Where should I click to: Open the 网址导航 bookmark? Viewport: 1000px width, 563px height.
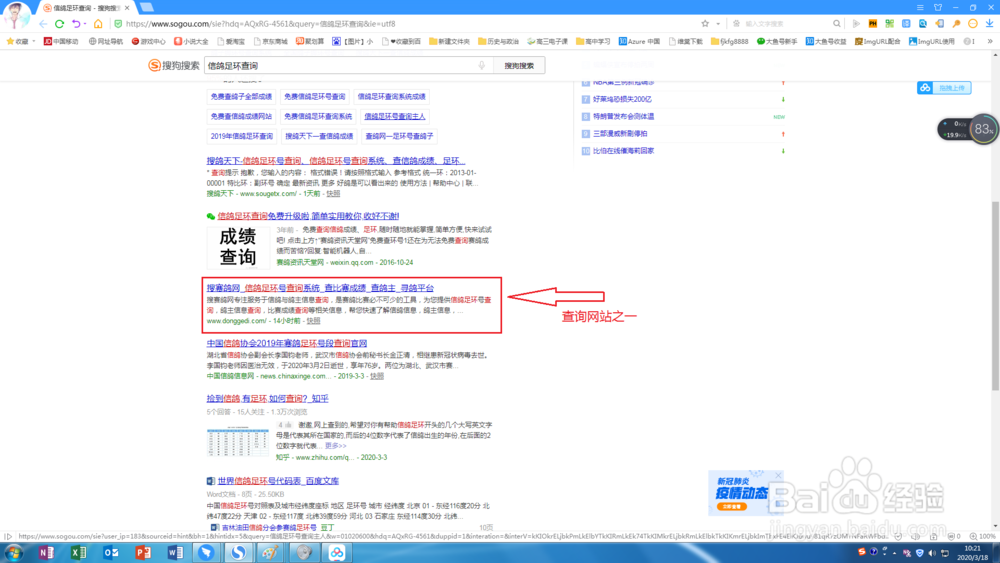click(106, 41)
